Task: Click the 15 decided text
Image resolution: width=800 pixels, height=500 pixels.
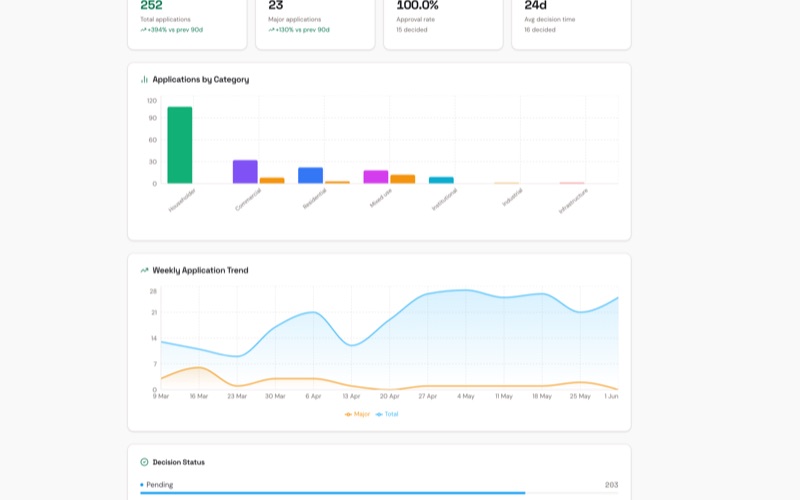Action: (x=412, y=30)
